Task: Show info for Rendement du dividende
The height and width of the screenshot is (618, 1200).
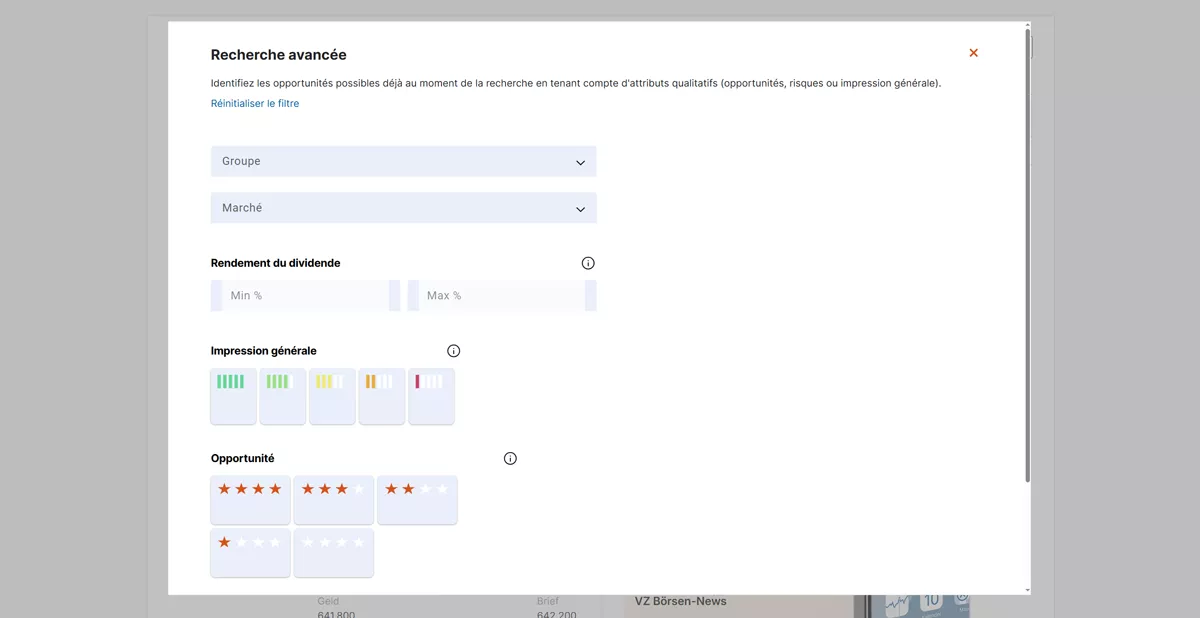Action: tap(588, 264)
